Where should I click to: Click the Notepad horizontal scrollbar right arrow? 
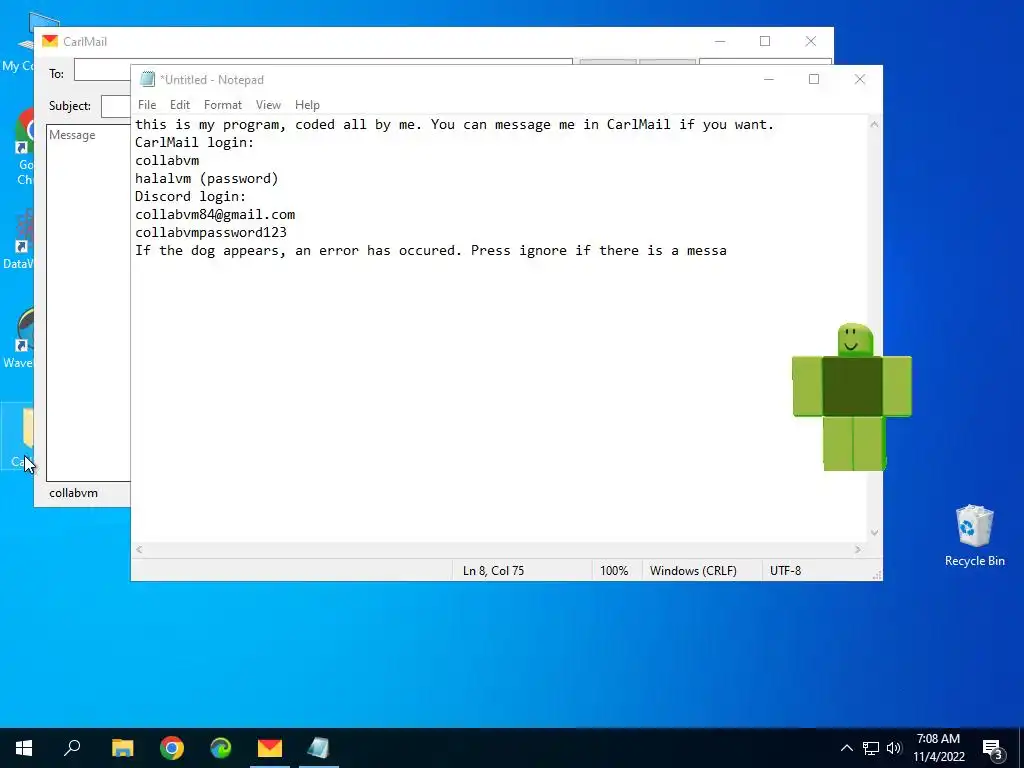point(858,550)
